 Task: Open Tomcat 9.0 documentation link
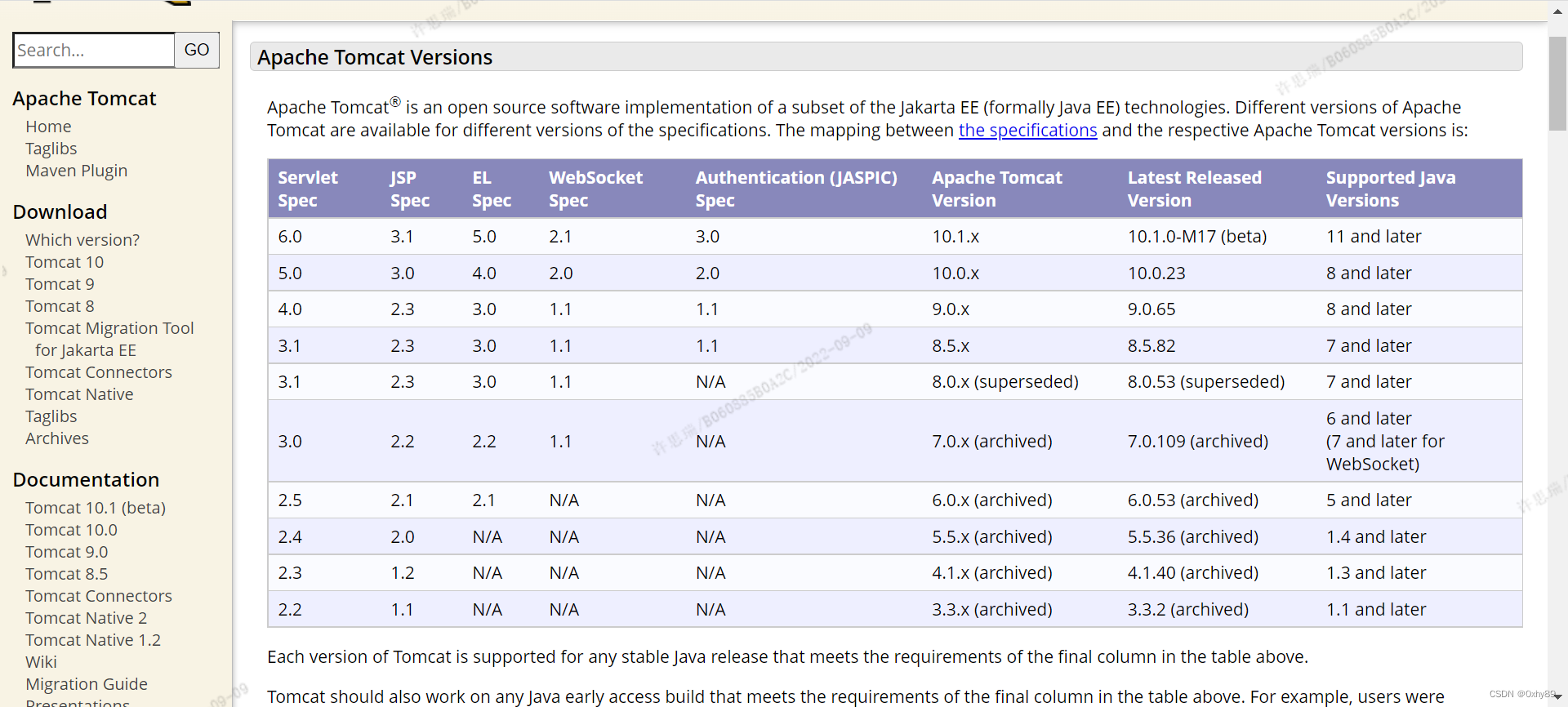coord(66,552)
